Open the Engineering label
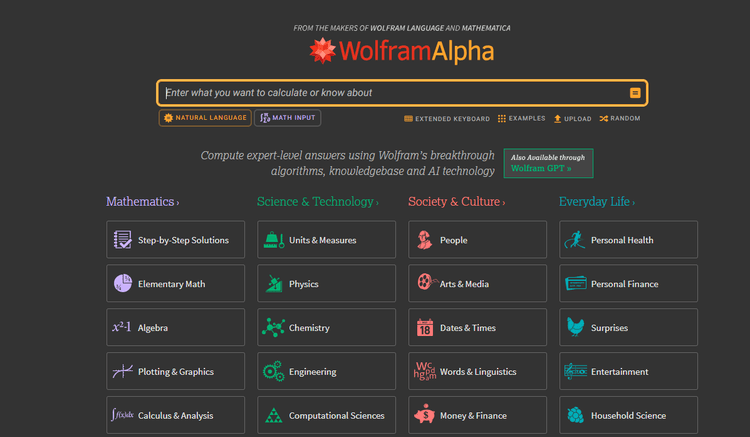750x437 pixels. click(x=312, y=372)
